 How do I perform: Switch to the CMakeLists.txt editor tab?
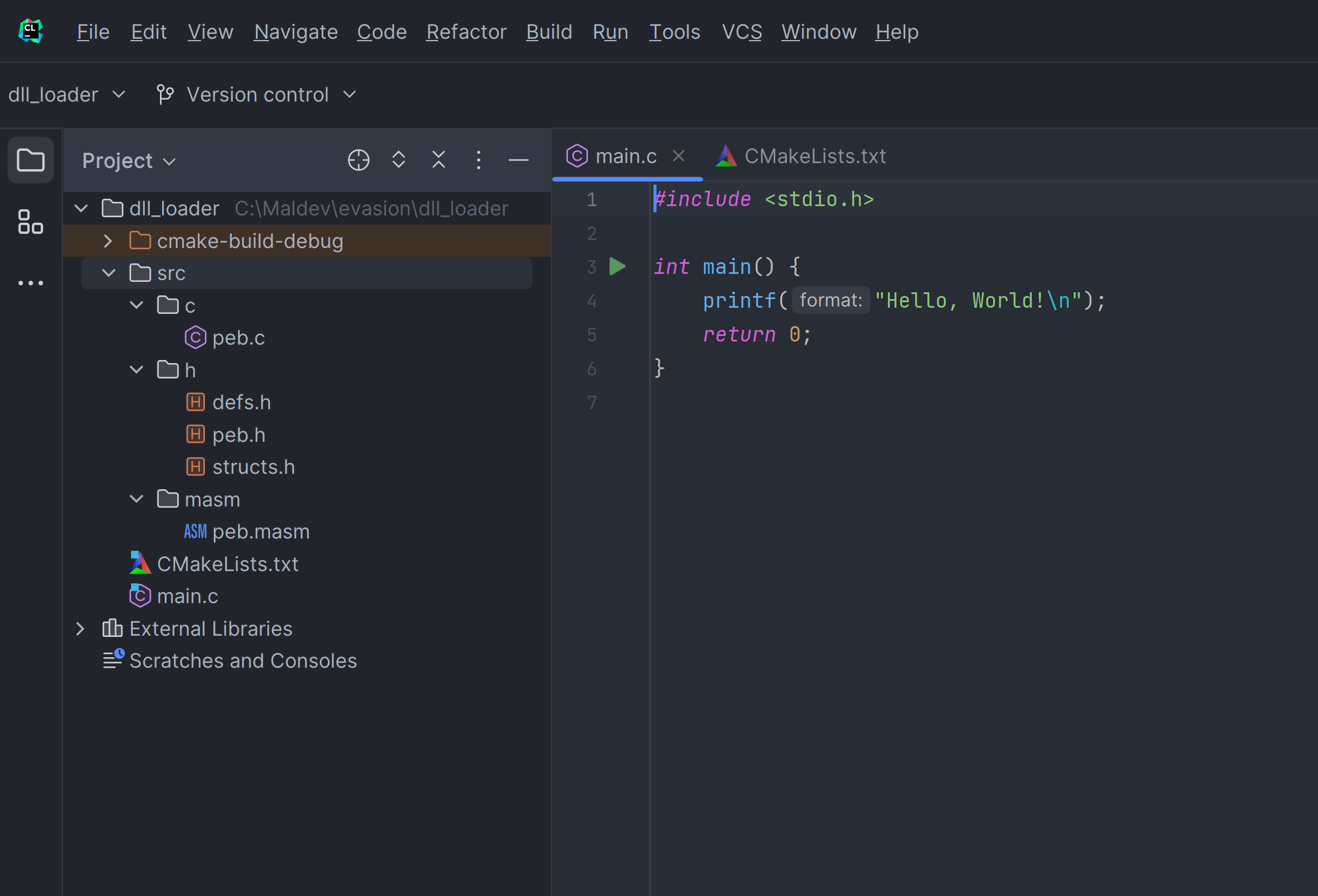801,156
